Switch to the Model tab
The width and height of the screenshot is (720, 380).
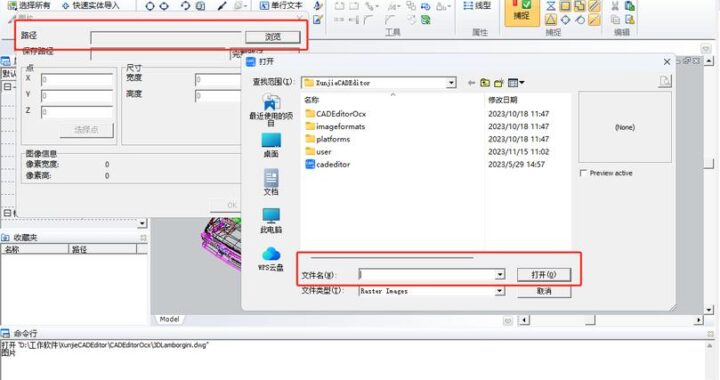(x=169, y=319)
